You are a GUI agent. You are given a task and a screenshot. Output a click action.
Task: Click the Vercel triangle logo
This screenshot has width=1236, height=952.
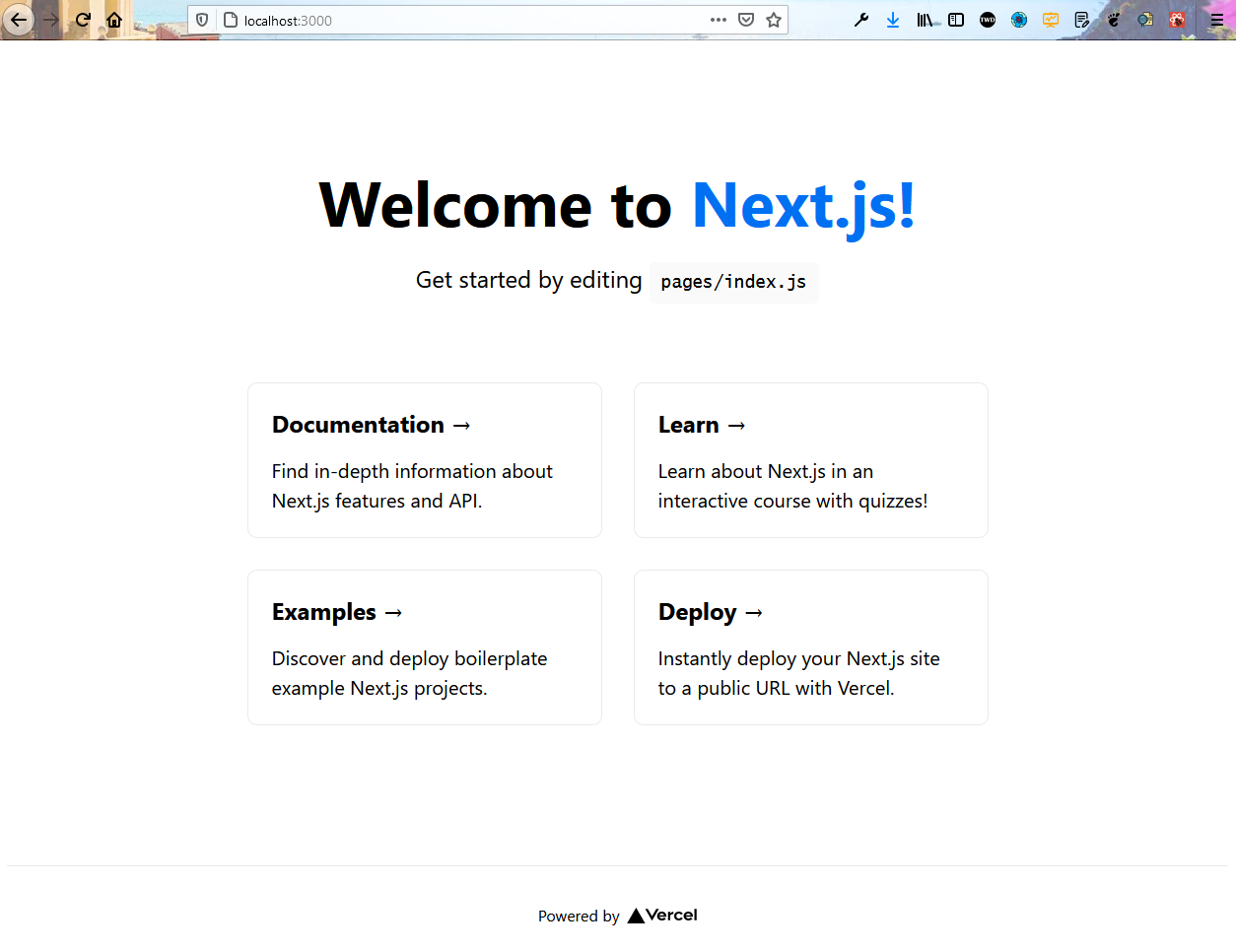tap(636, 916)
